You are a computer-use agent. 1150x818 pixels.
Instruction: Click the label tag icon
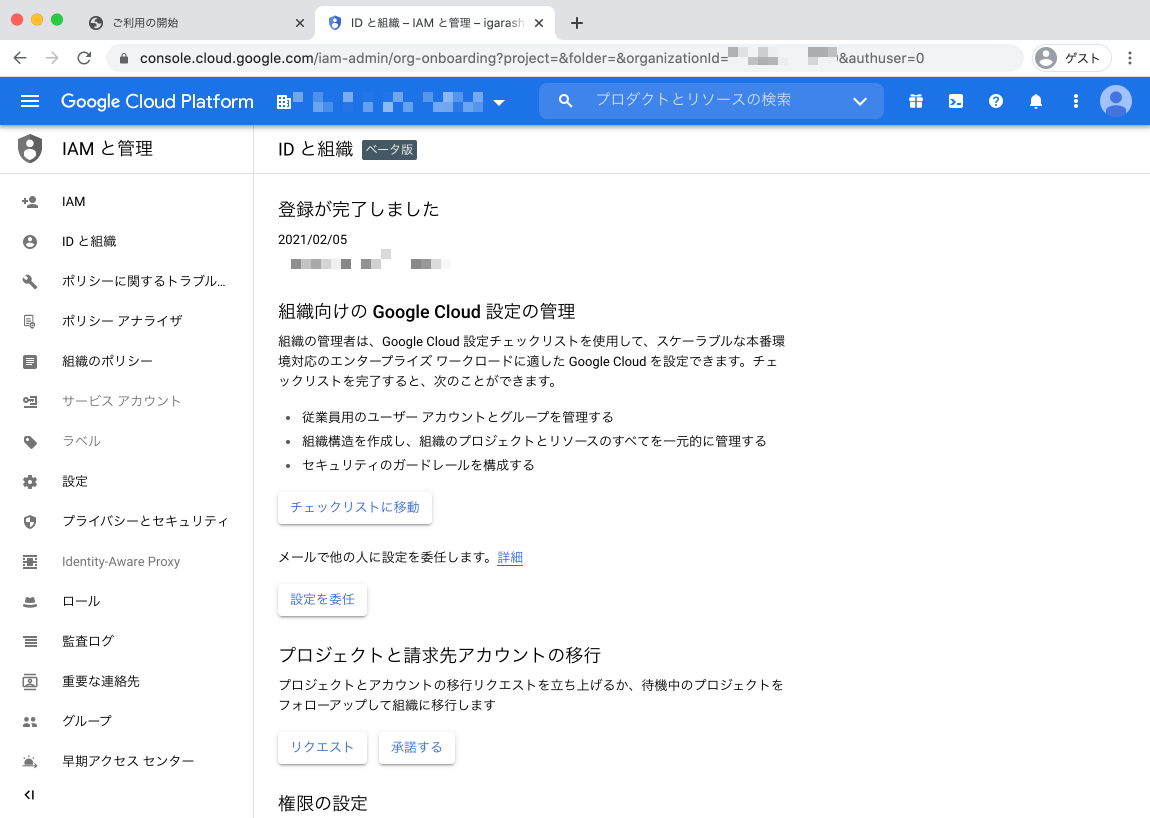[30, 442]
